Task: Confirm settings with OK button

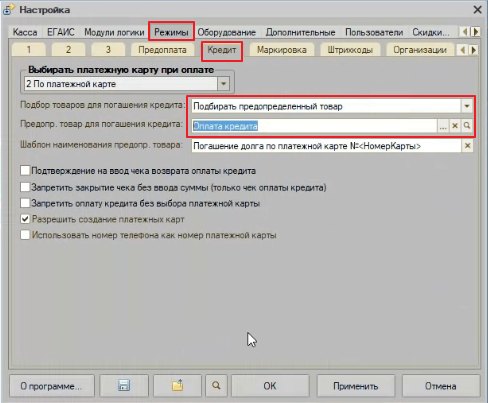Action: tap(270, 386)
